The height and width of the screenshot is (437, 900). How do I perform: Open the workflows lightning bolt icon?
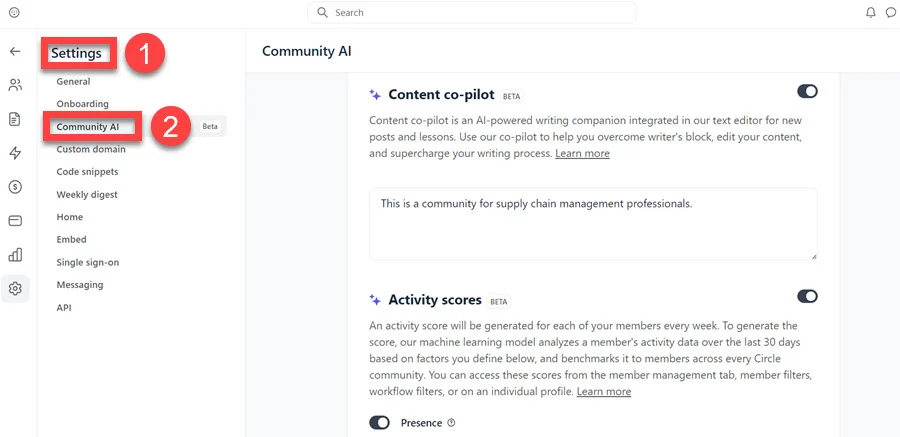coord(15,153)
